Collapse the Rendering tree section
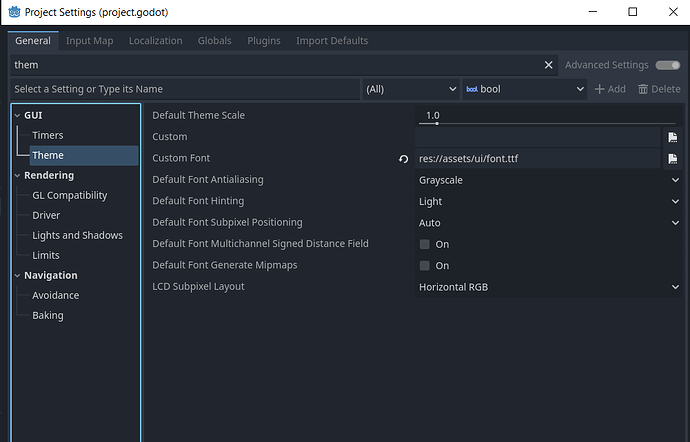This screenshot has width=690, height=442. point(17,176)
